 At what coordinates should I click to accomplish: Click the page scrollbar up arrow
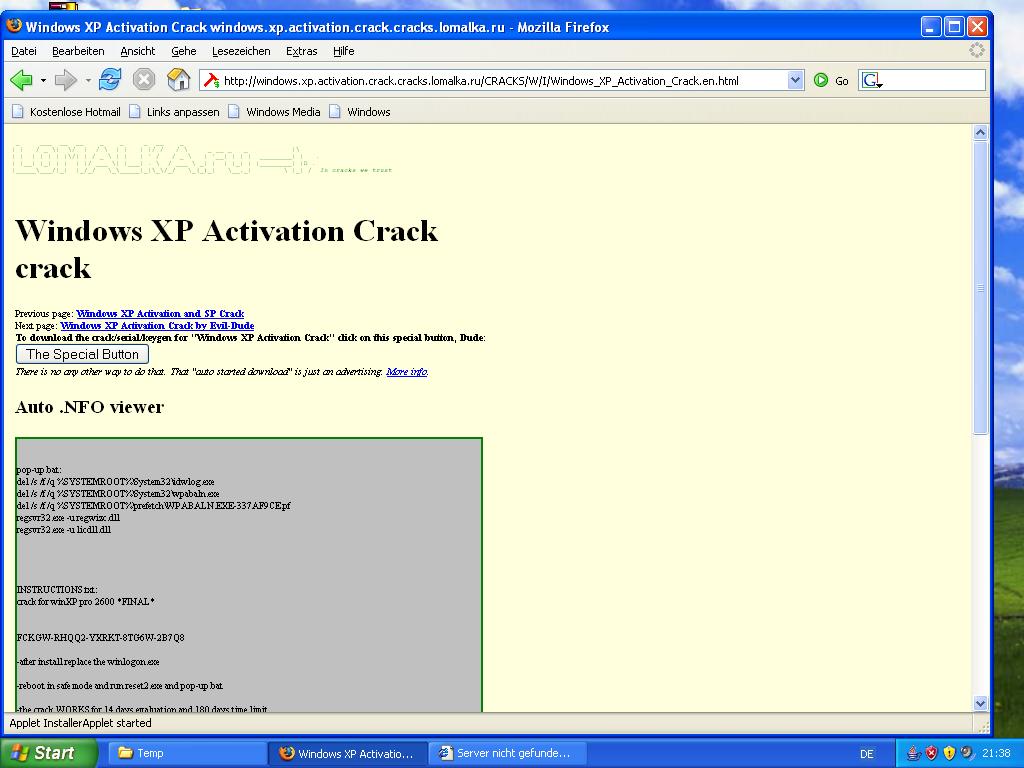[980, 133]
